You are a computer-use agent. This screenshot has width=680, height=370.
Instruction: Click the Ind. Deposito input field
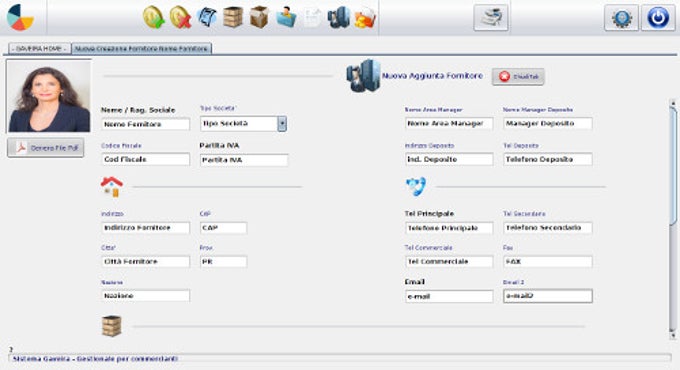[449, 159]
